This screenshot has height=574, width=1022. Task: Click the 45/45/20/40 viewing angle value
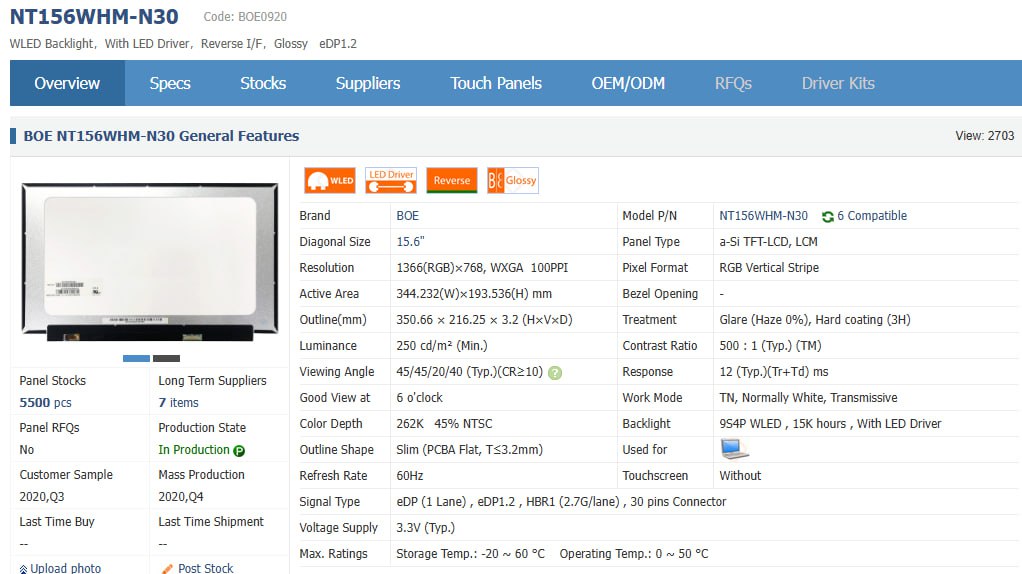point(469,372)
